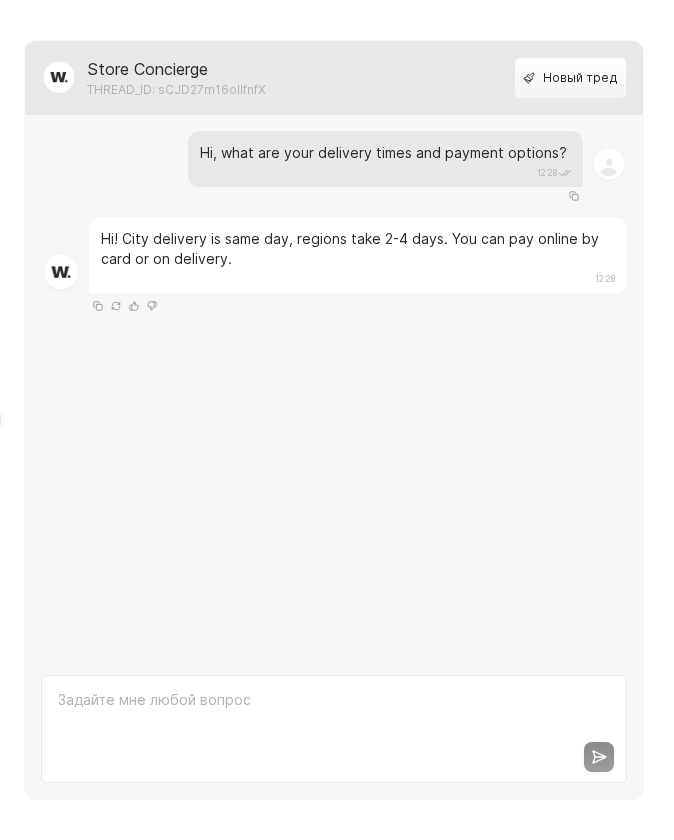Click the double checkmark read receipt
This screenshot has width=674, height=840.
click(564, 172)
